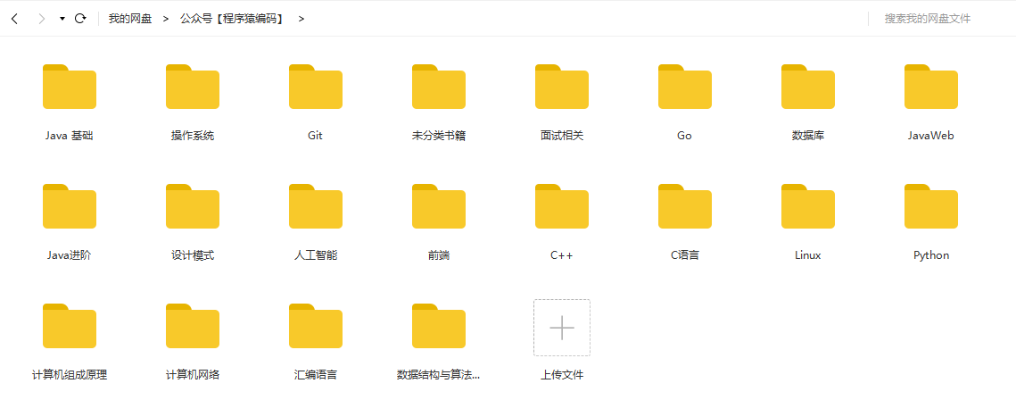Select the folder name text Java进阶
The width and height of the screenshot is (1016, 400).
tap(69, 255)
